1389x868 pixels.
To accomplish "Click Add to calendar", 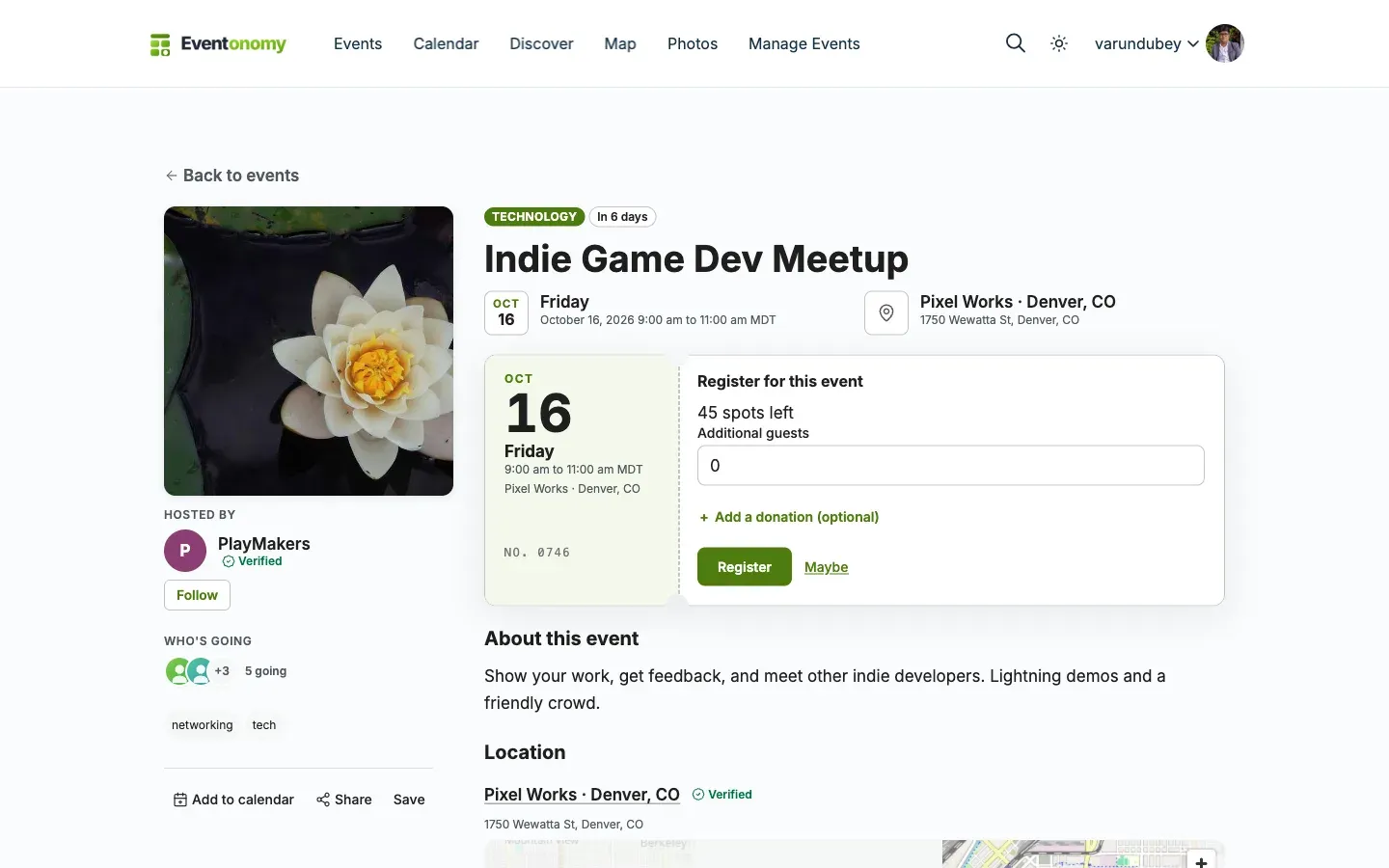I will click(x=233, y=800).
